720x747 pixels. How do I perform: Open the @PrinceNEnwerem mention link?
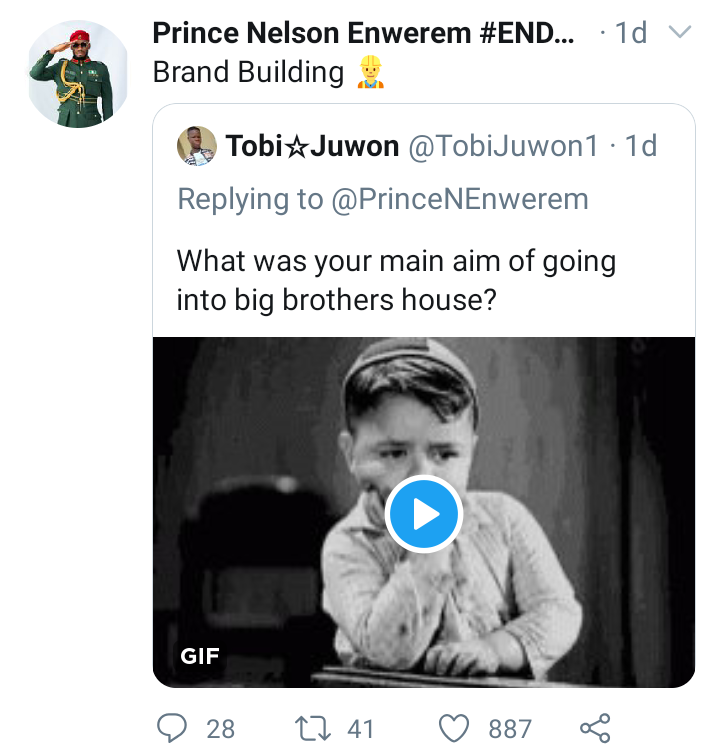click(460, 199)
